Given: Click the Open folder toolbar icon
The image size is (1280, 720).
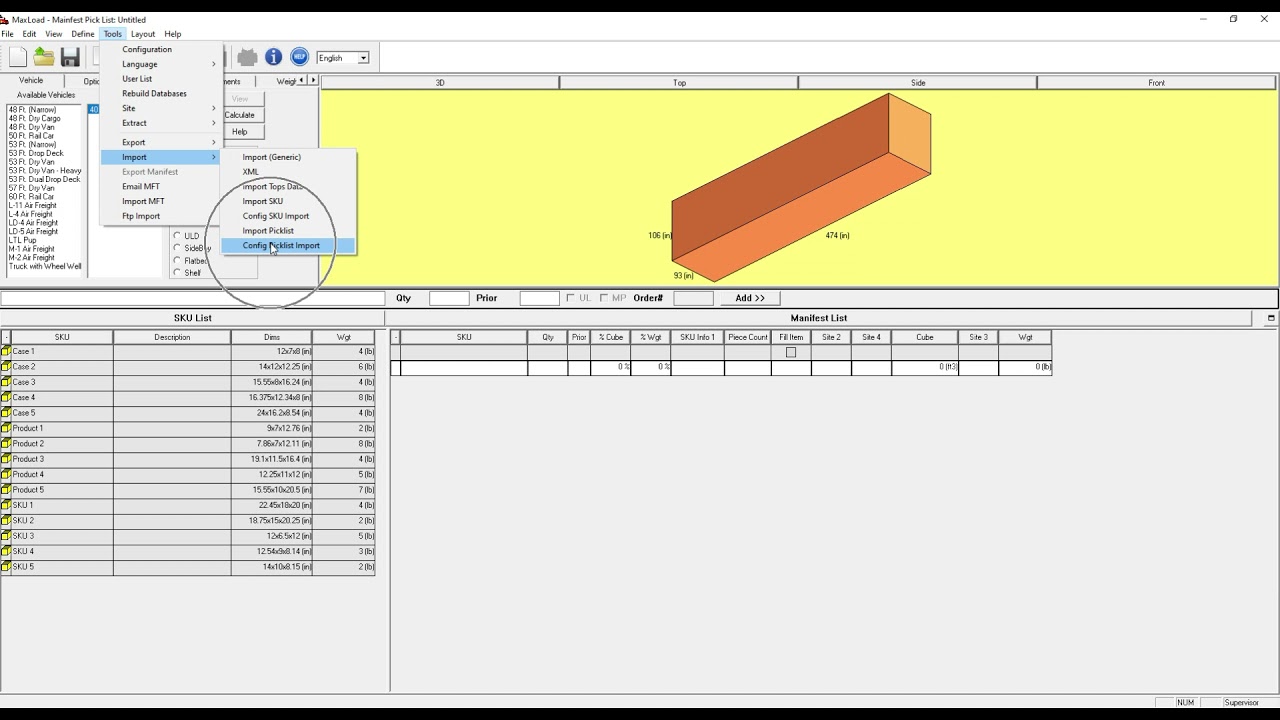Looking at the screenshot, I should [x=44, y=57].
